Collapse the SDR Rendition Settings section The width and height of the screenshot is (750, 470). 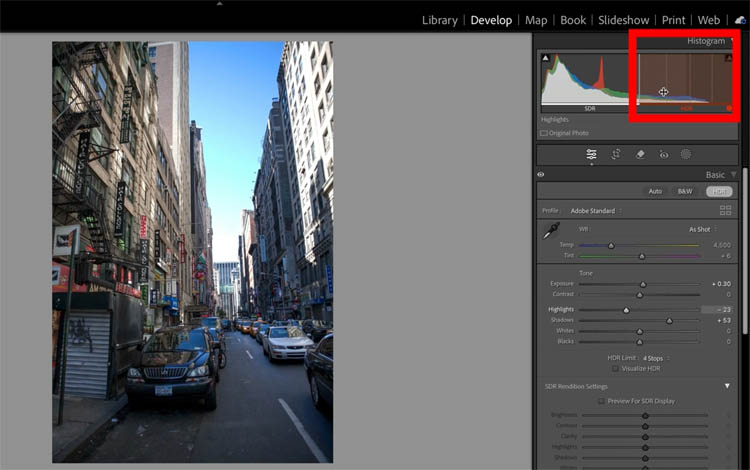(x=727, y=386)
